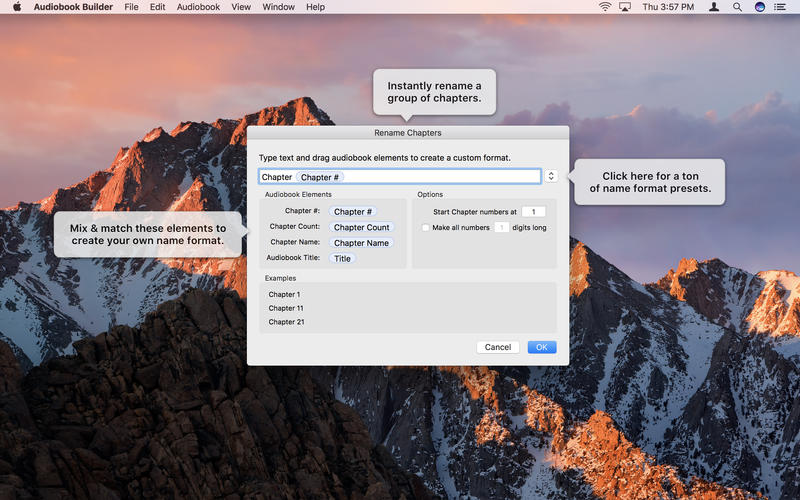Viewport: 800px width, 500px height.
Task: Click the user account icon in menu bar
Action: 714,7
